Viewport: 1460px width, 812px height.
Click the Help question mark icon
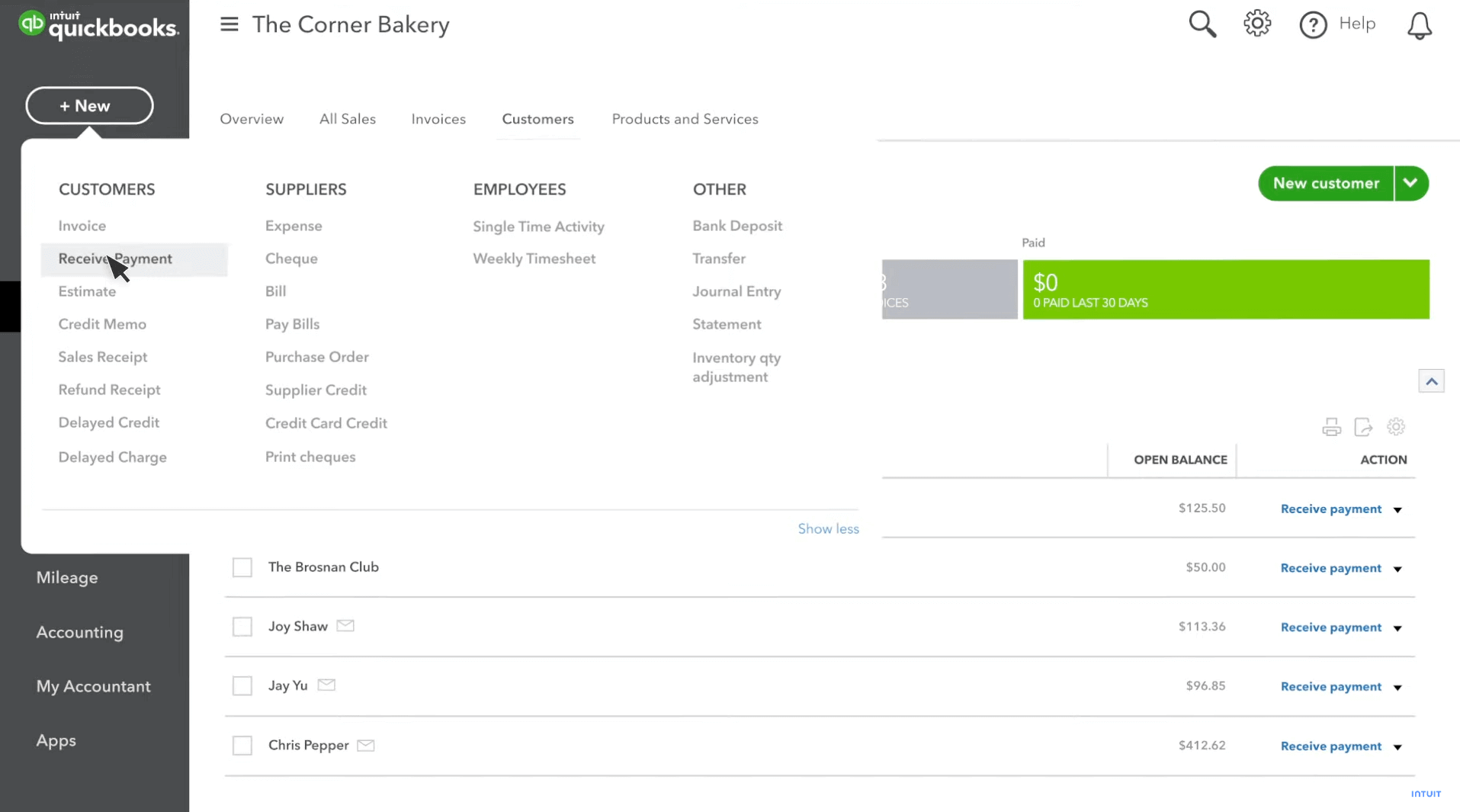[1313, 25]
